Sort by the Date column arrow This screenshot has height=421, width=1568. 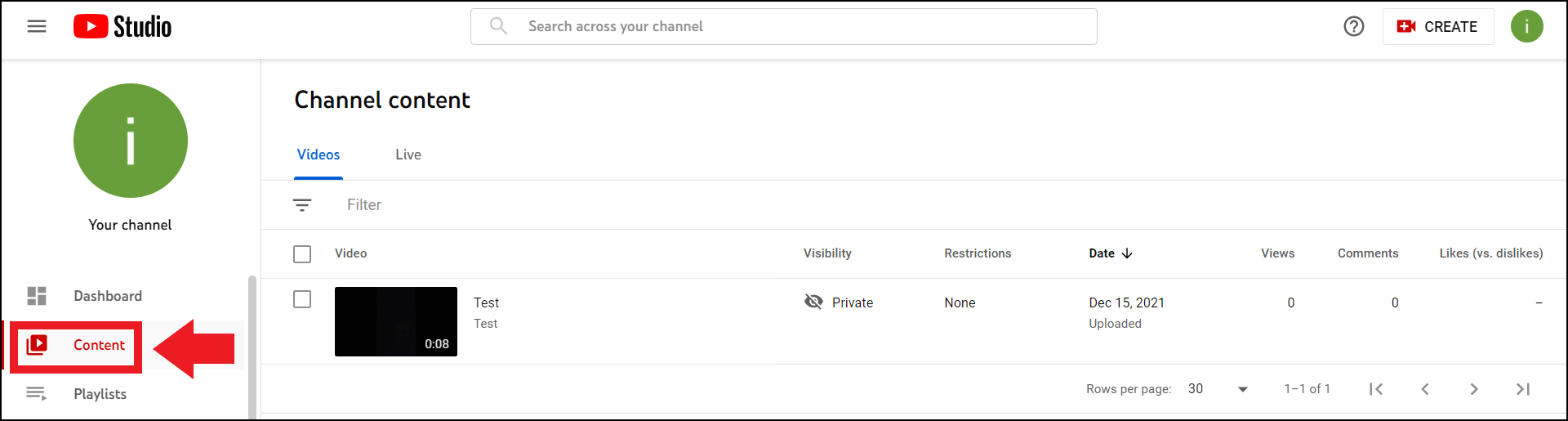1127,253
